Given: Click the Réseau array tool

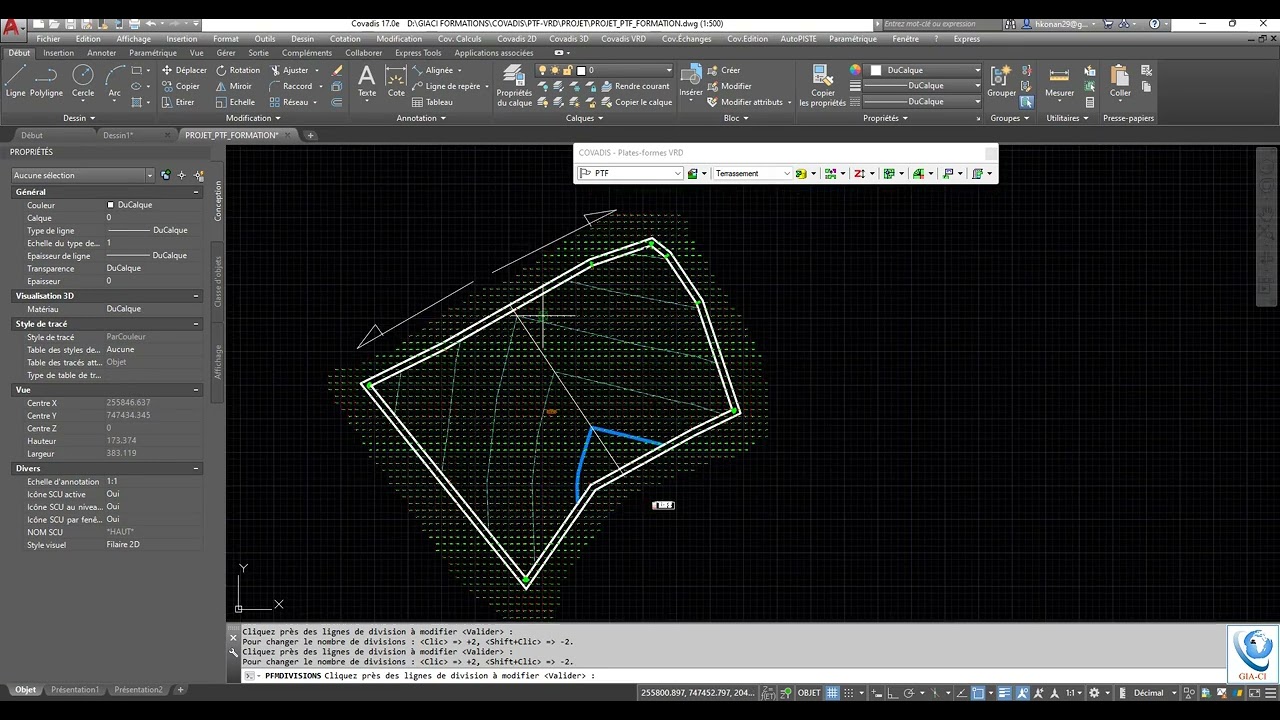Looking at the screenshot, I should (289, 102).
